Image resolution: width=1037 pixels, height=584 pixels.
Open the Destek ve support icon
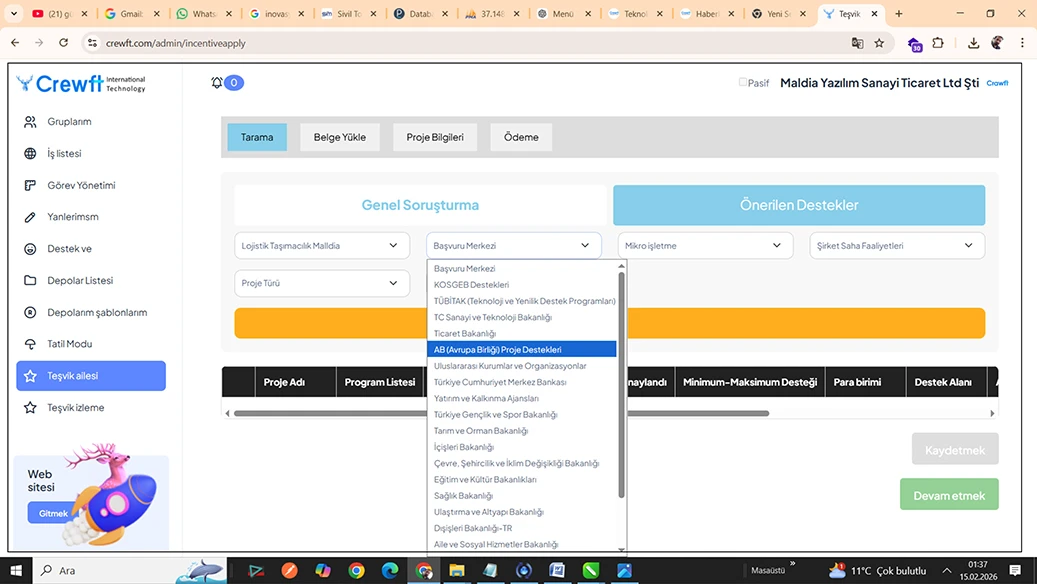tap(28, 248)
